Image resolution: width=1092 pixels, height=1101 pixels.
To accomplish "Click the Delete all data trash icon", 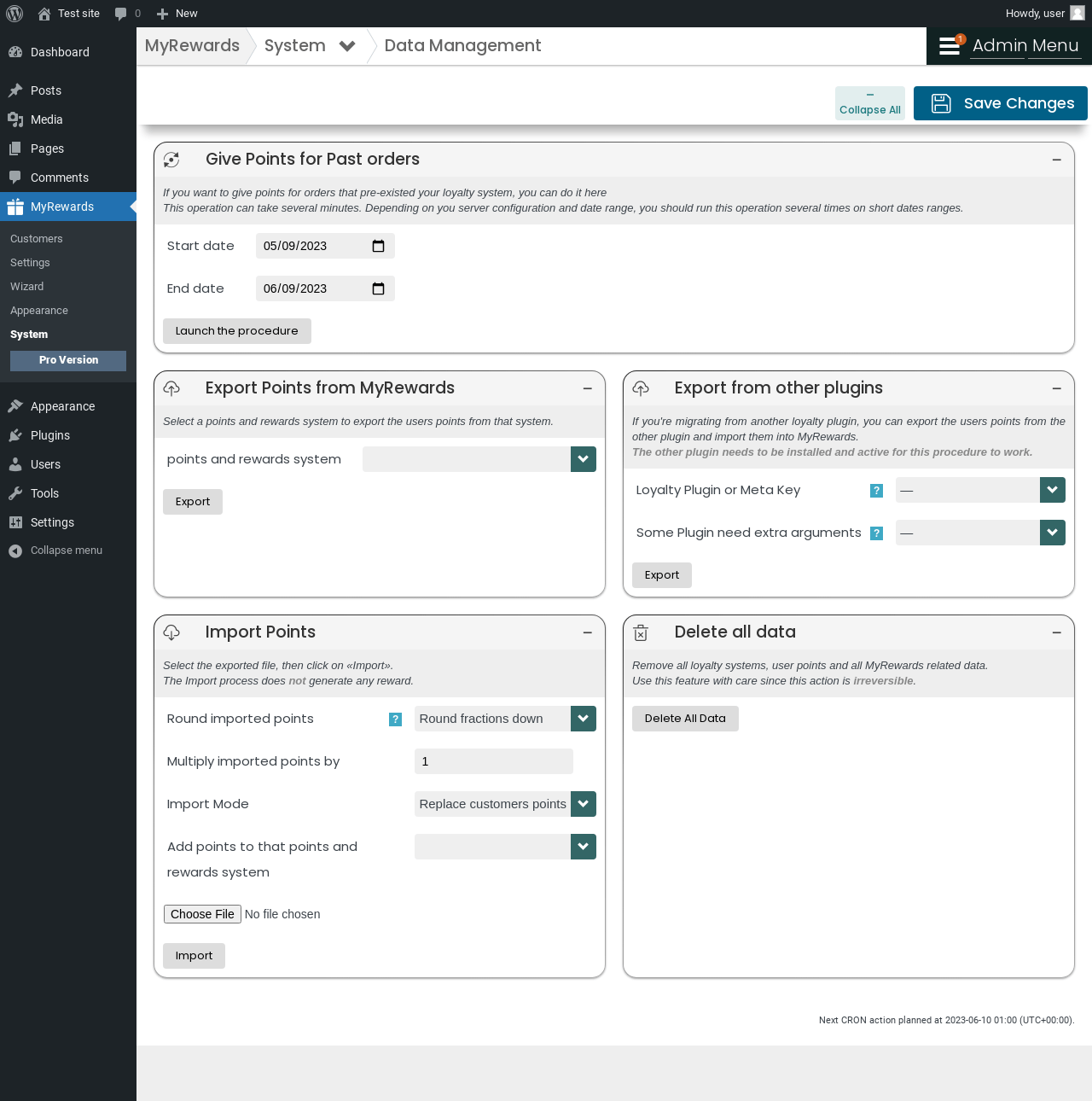I will point(641,632).
